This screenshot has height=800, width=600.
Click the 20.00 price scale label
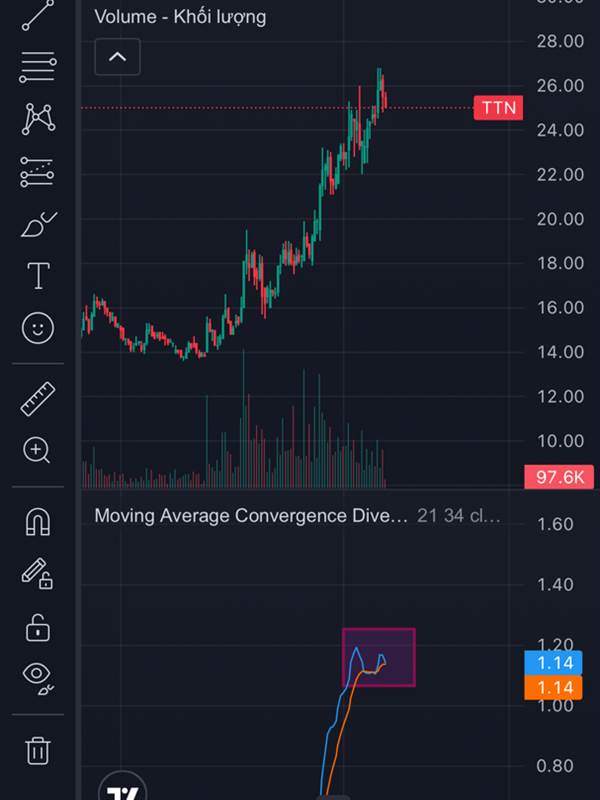(560, 219)
